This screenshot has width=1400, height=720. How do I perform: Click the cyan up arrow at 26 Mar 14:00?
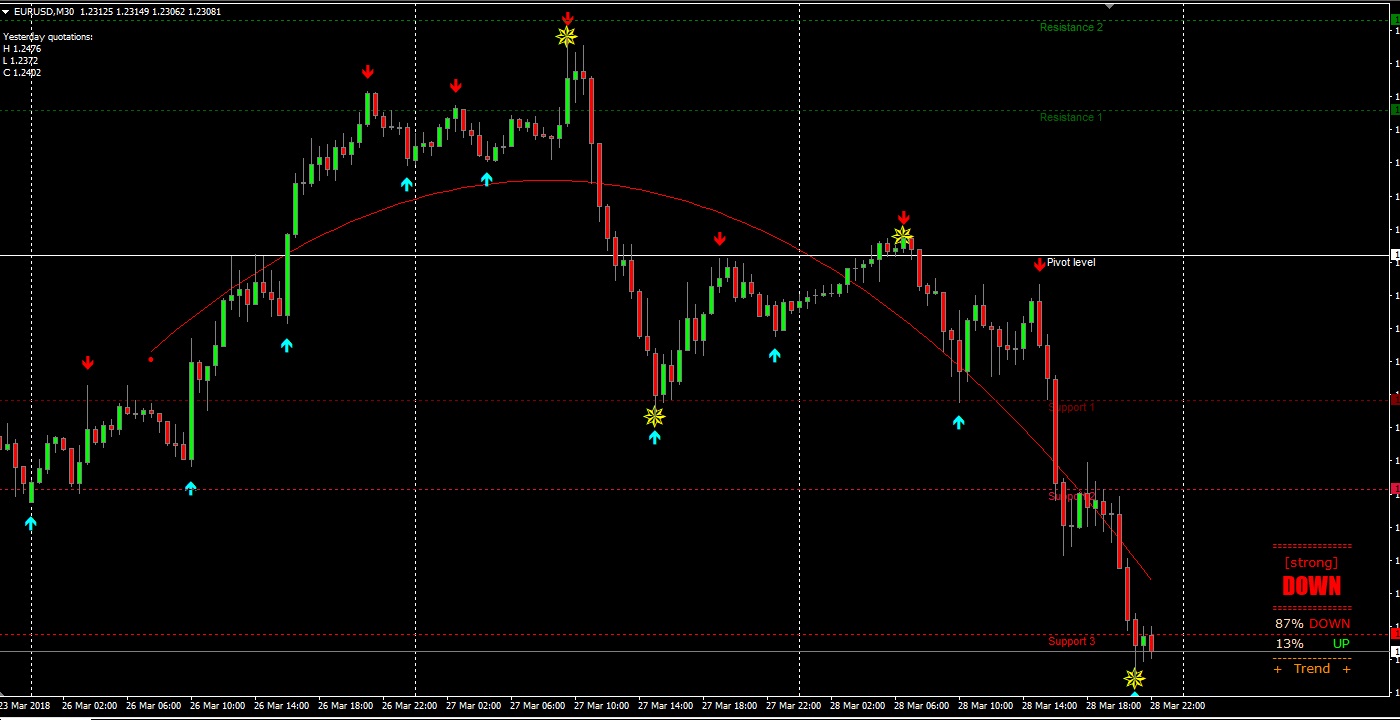point(287,345)
